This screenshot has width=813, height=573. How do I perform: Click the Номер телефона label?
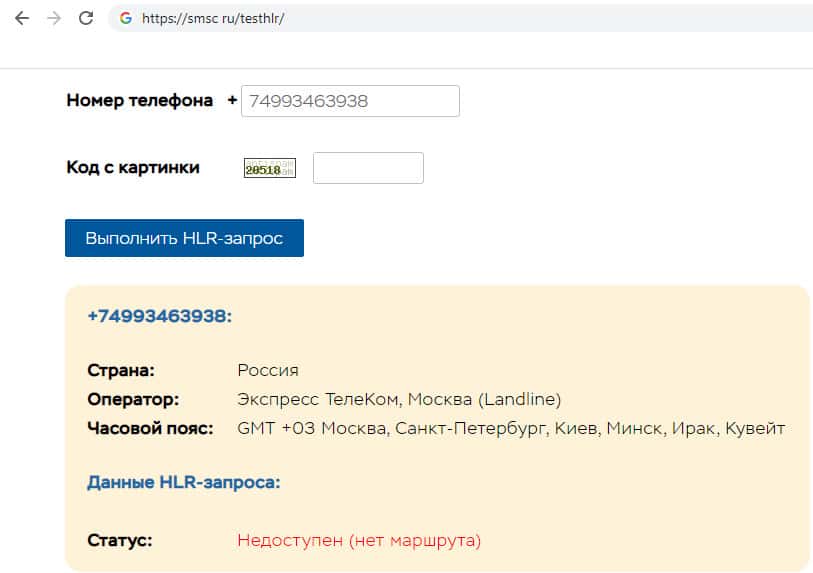pos(139,100)
